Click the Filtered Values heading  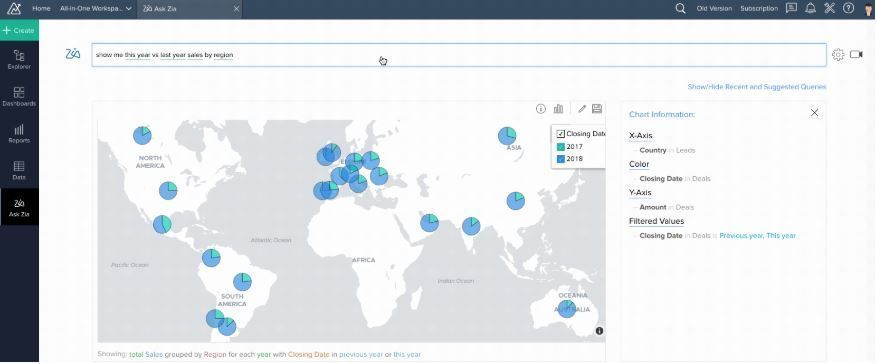click(656, 221)
